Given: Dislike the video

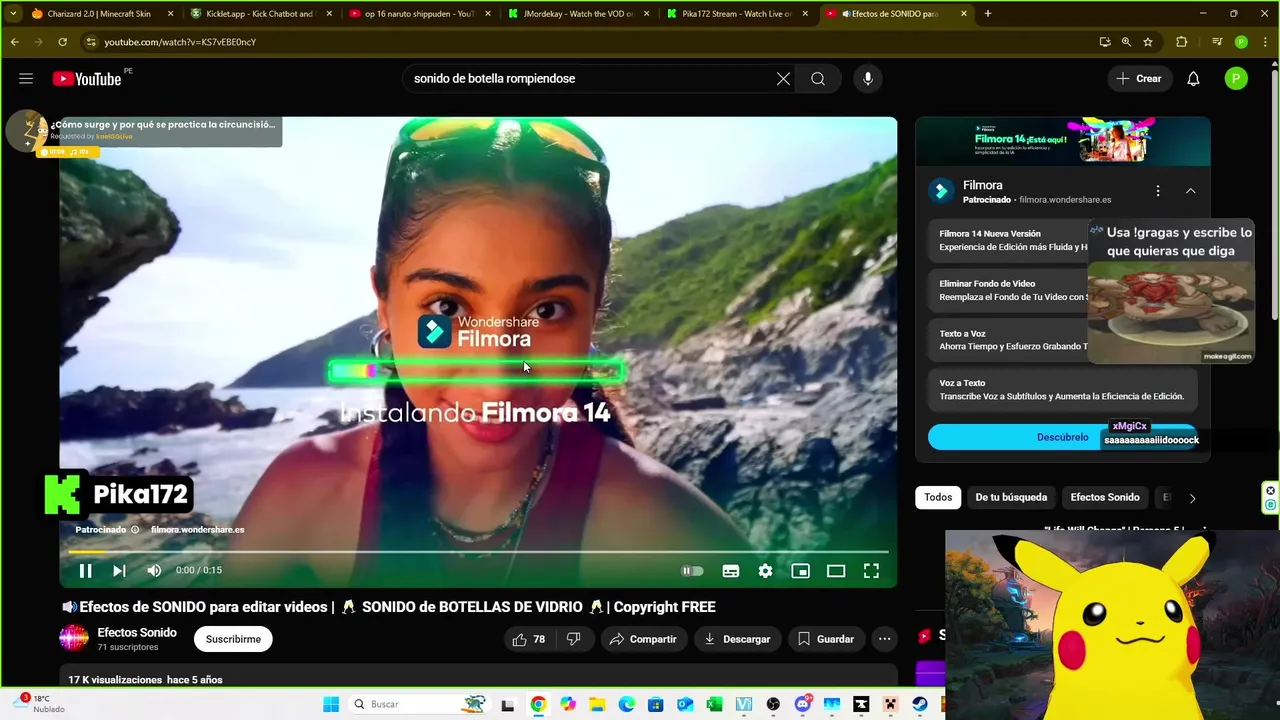Looking at the screenshot, I should [574, 639].
